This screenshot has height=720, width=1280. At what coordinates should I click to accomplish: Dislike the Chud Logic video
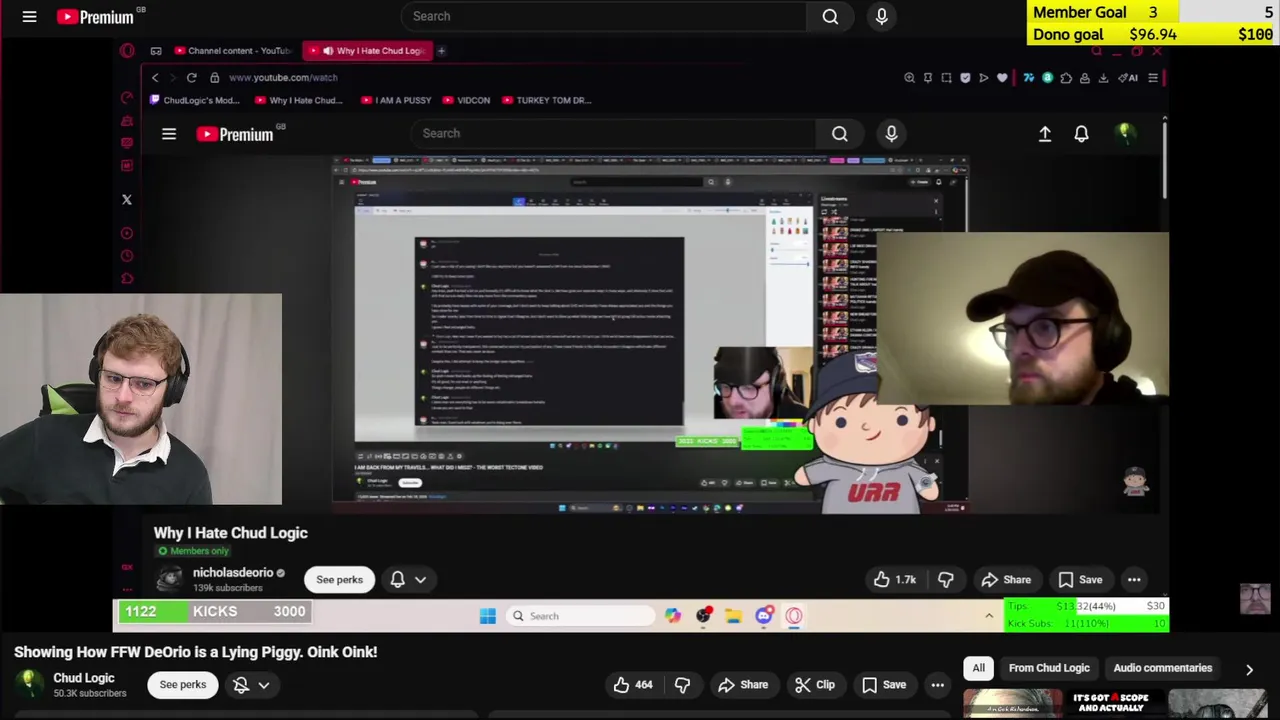pos(682,685)
